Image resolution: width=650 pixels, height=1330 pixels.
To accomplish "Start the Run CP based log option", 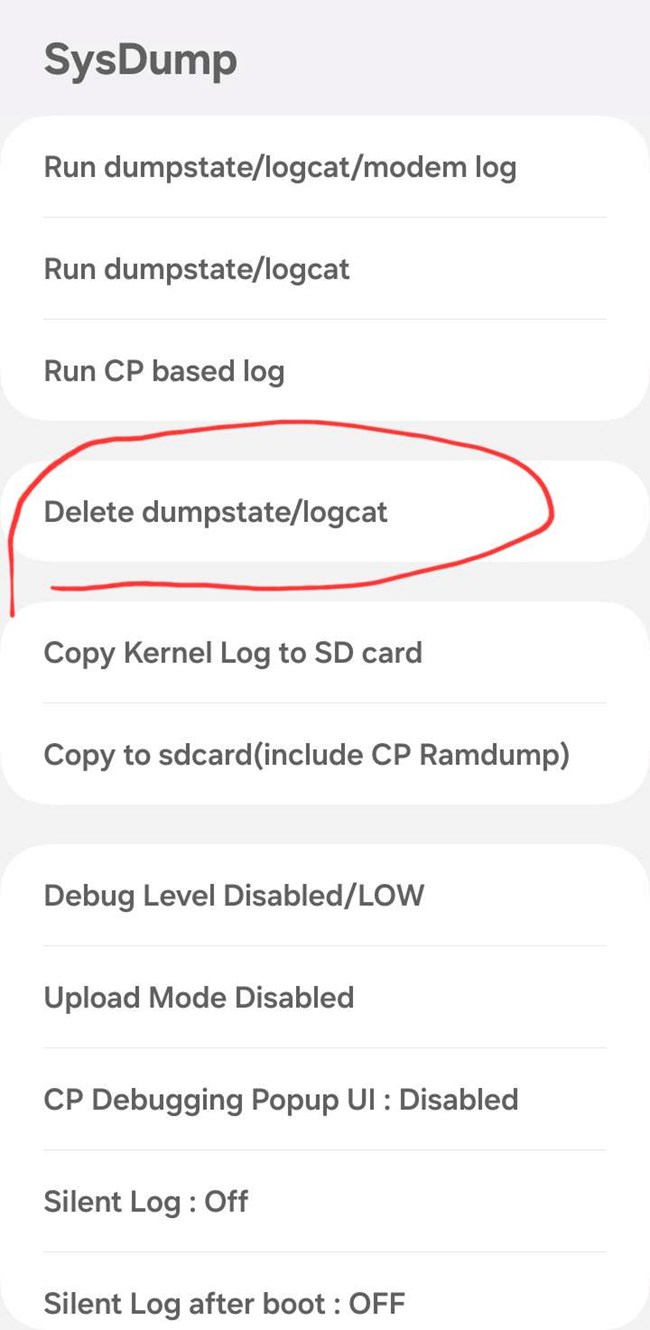I will point(325,371).
